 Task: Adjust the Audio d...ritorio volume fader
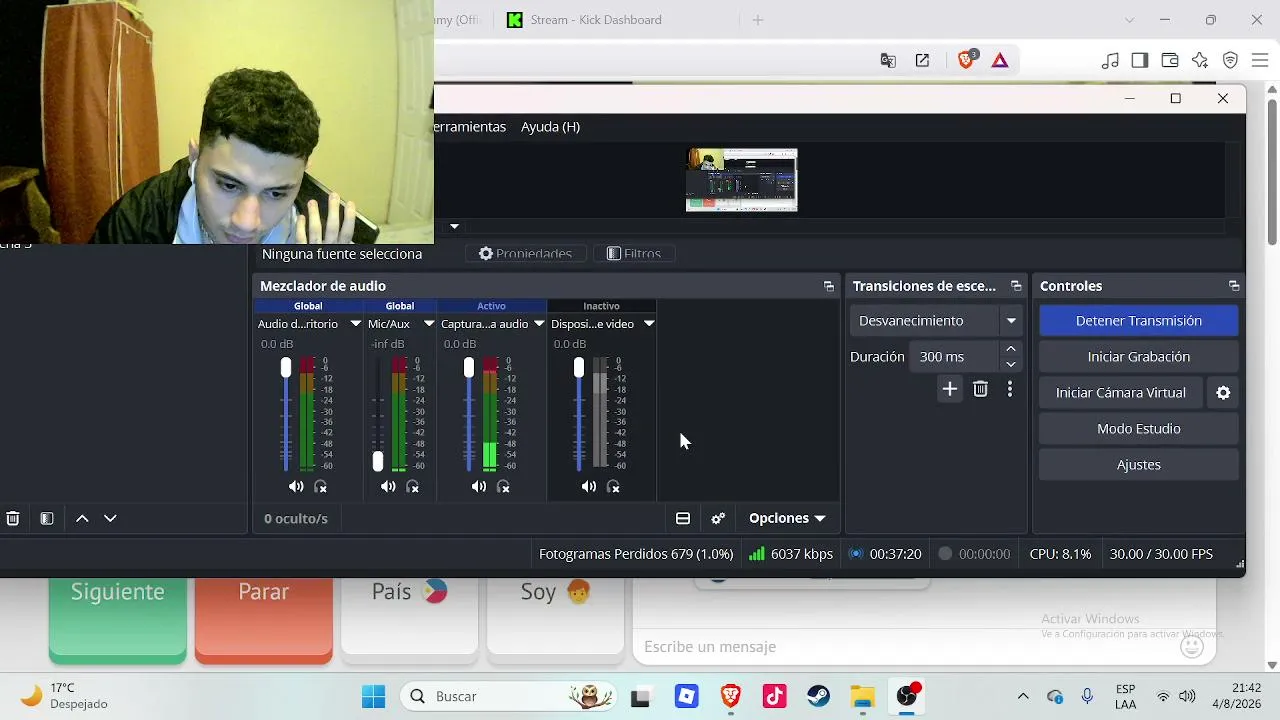pyautogui.click(x=286, y=368)
